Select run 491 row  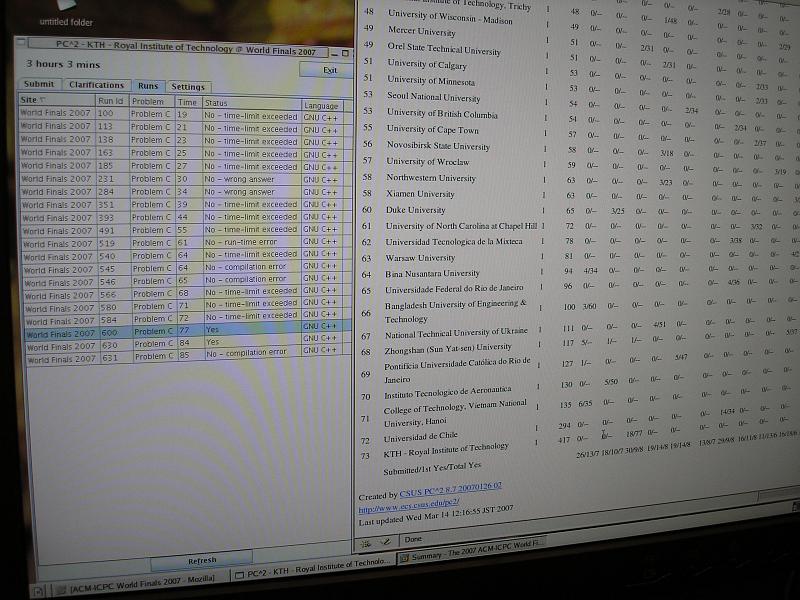pyautogui.click(x=187, y=230)
